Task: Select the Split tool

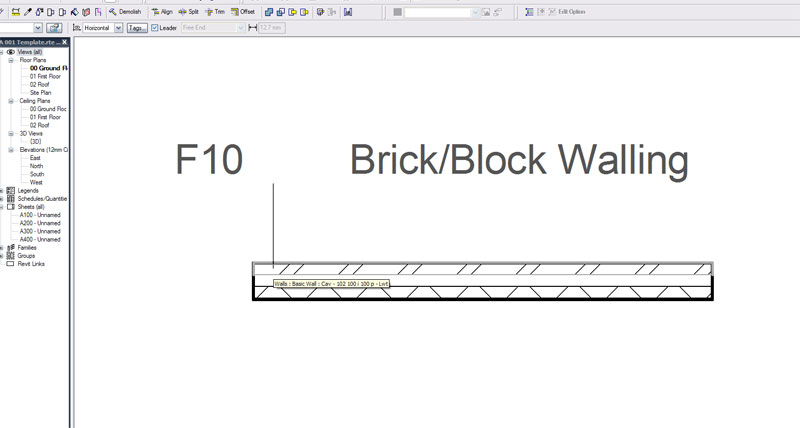Action: (189, 12)
